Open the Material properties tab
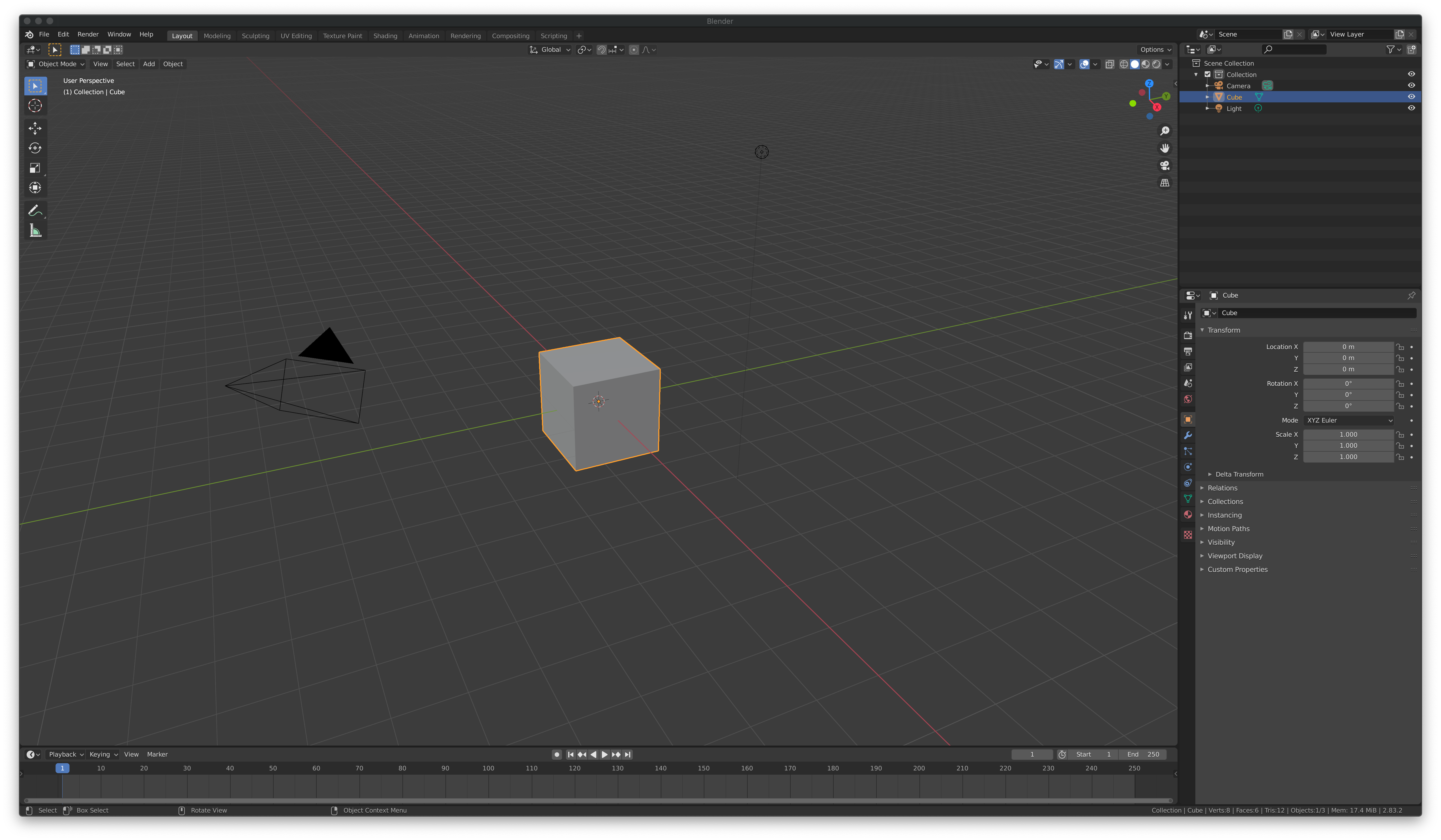The width and height of the screenshot is (1441, 840). coord(1188,515)
